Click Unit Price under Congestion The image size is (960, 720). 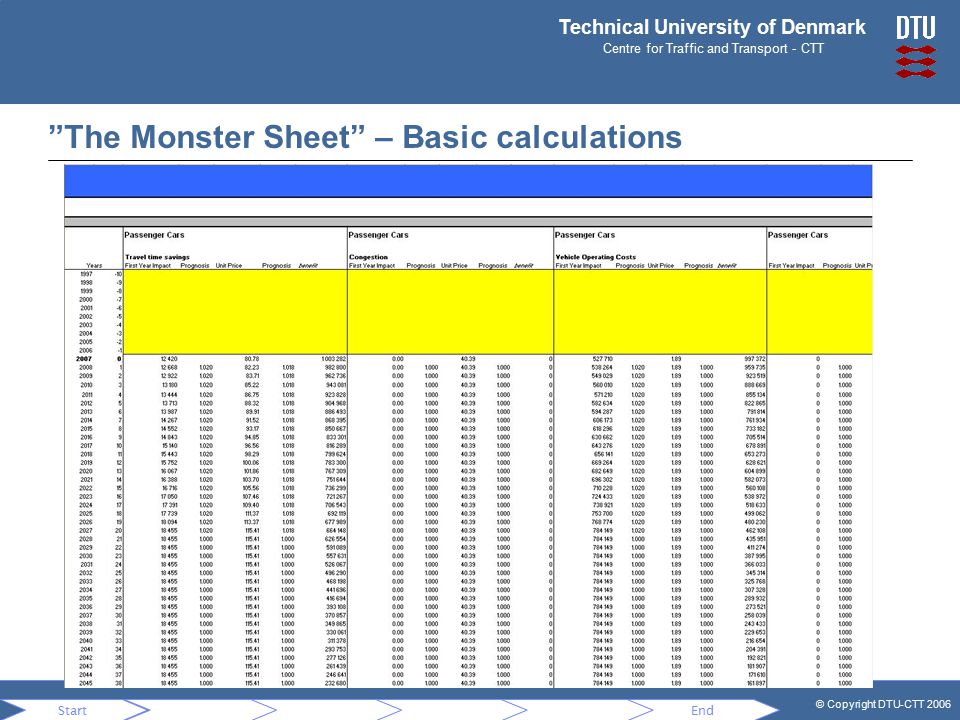pos(454,266)
